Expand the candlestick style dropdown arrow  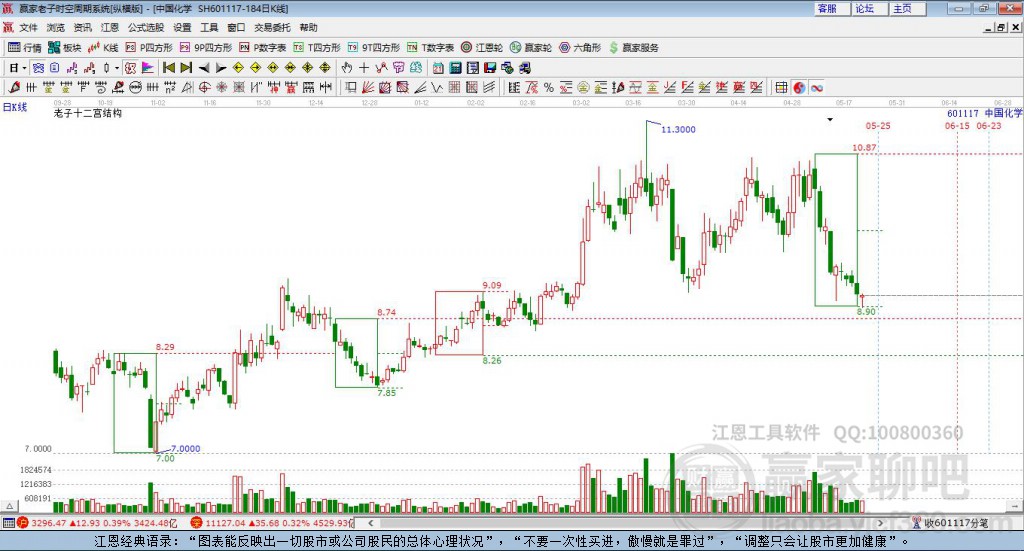coord(117,68)
